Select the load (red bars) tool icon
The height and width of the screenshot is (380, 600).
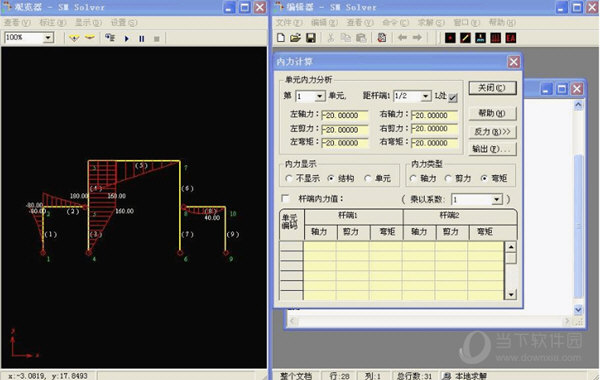click(x=496, y=38)
